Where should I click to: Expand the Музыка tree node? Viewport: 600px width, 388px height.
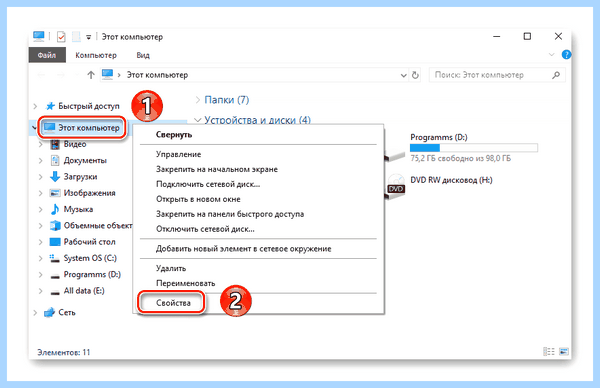pos(41,209)
